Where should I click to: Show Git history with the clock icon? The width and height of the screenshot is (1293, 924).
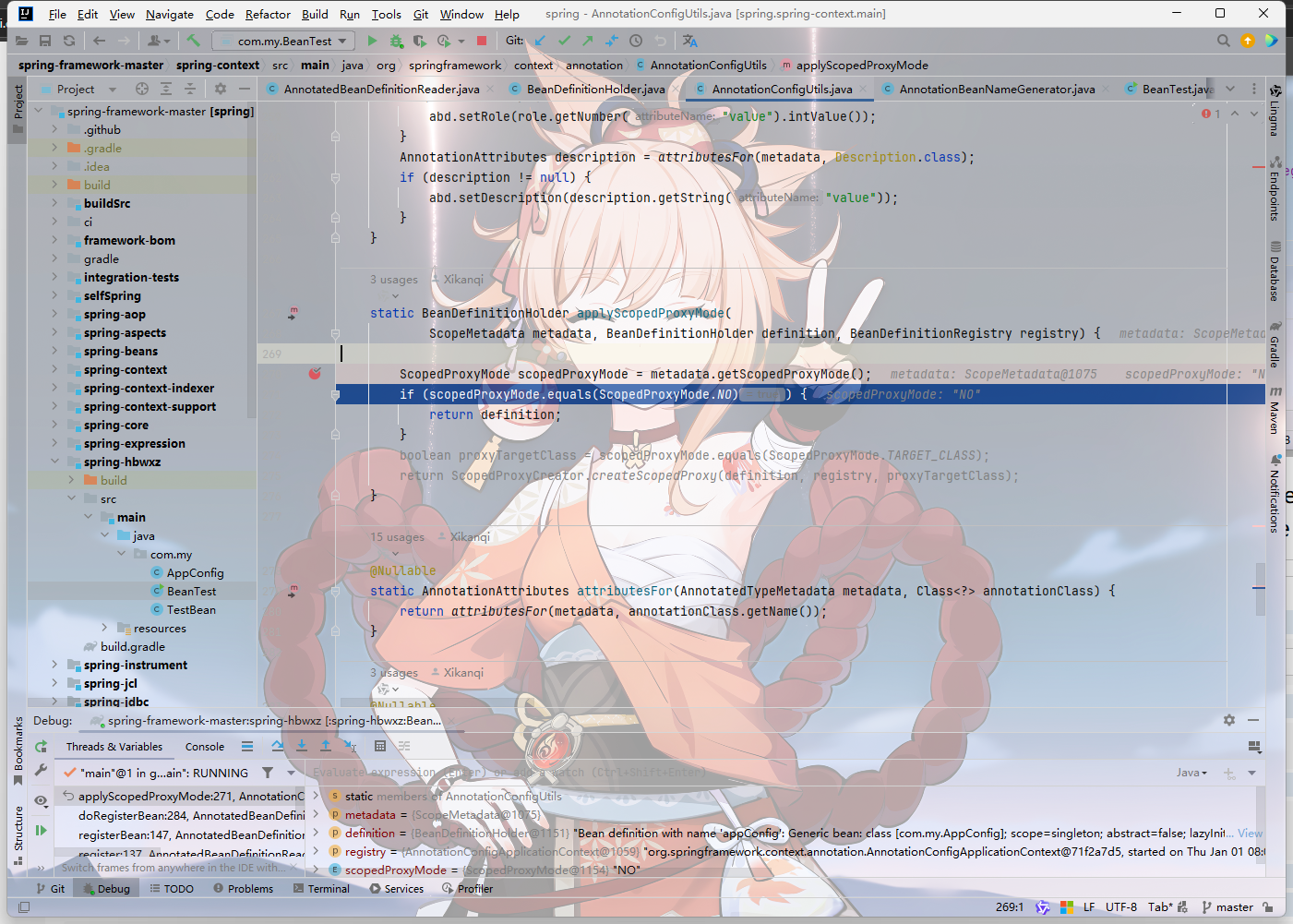pyautogui.click(x=636, y=41)
